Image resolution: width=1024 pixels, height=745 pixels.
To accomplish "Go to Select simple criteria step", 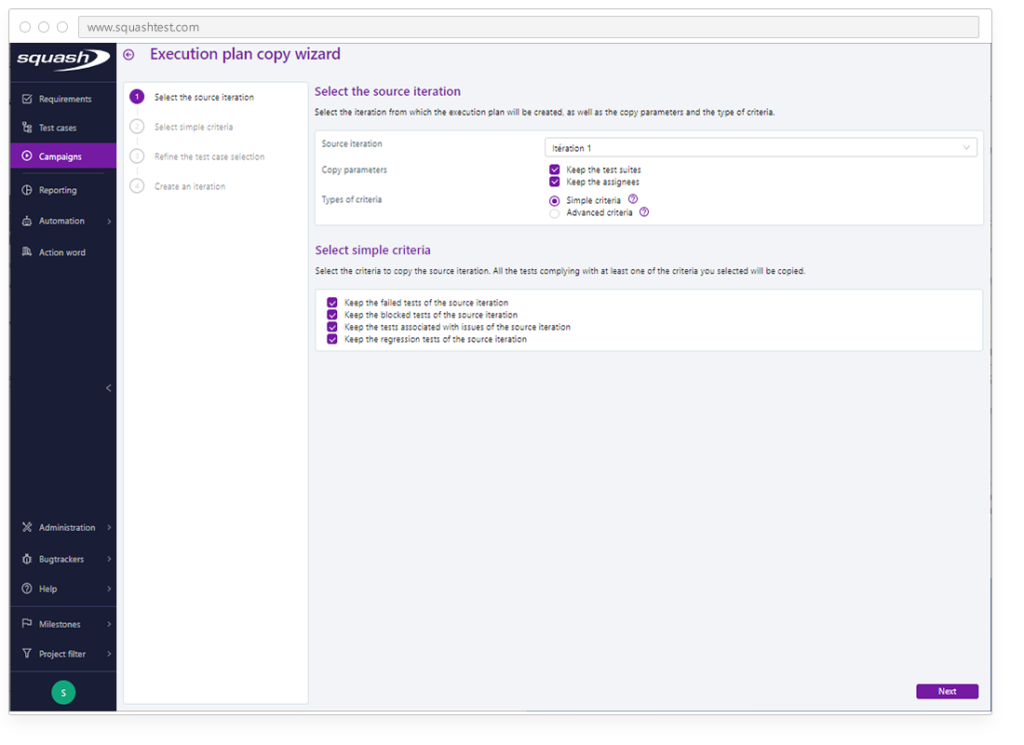I will click(x=193, y=127).
